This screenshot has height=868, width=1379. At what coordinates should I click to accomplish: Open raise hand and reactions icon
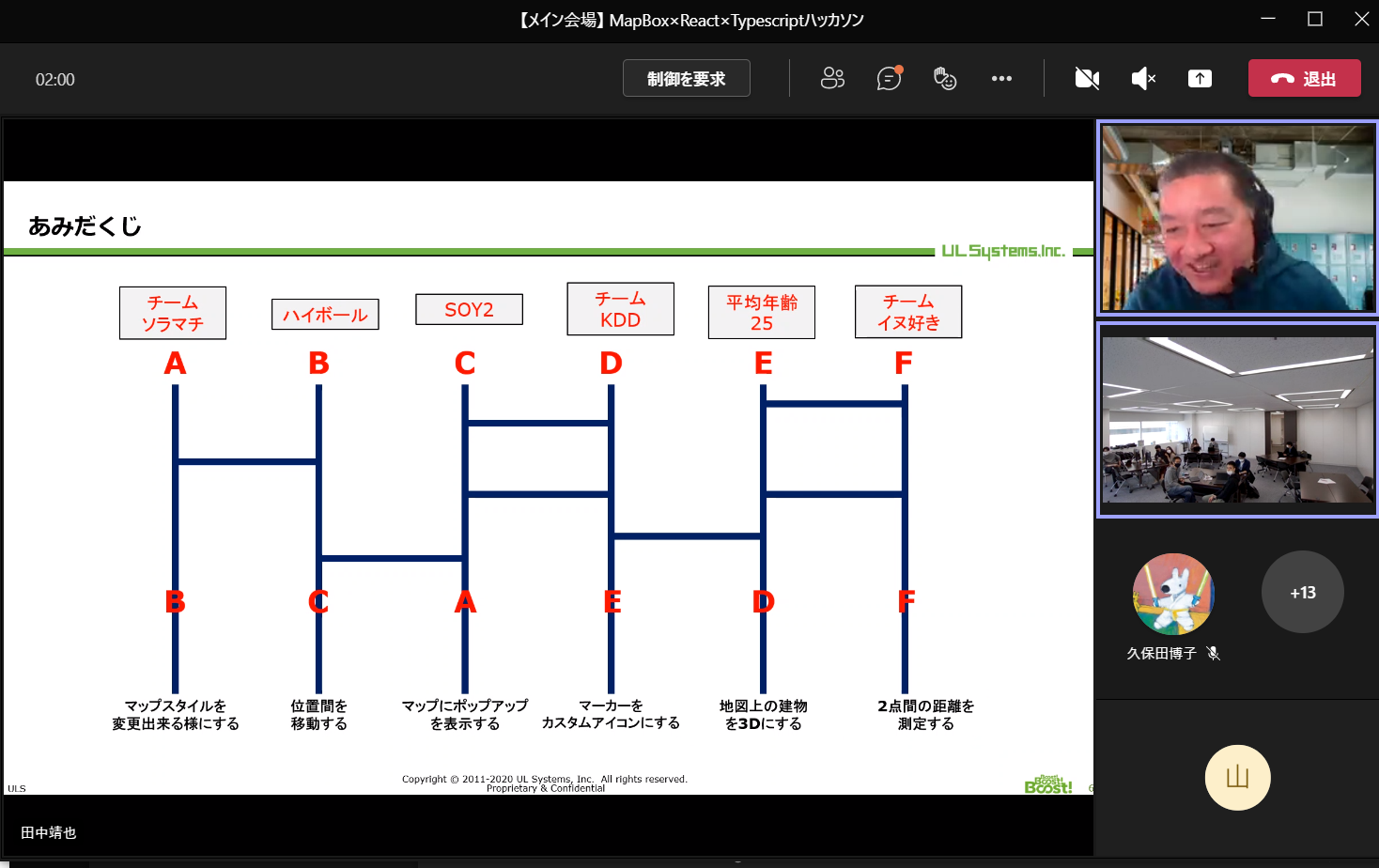click(945, 78)
